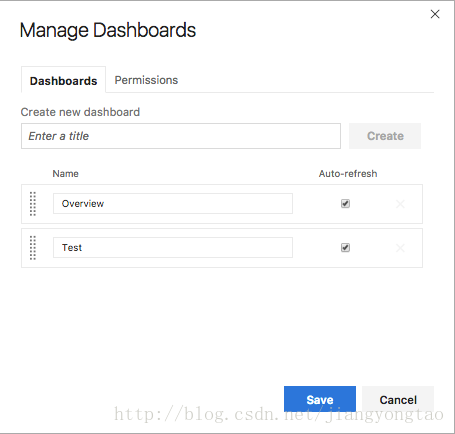Grab the Overview row drag handle

33,204
